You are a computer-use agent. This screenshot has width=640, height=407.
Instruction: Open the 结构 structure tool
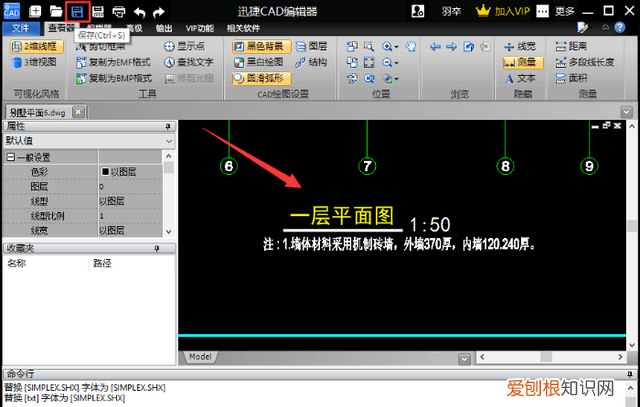tap(311, 62)
